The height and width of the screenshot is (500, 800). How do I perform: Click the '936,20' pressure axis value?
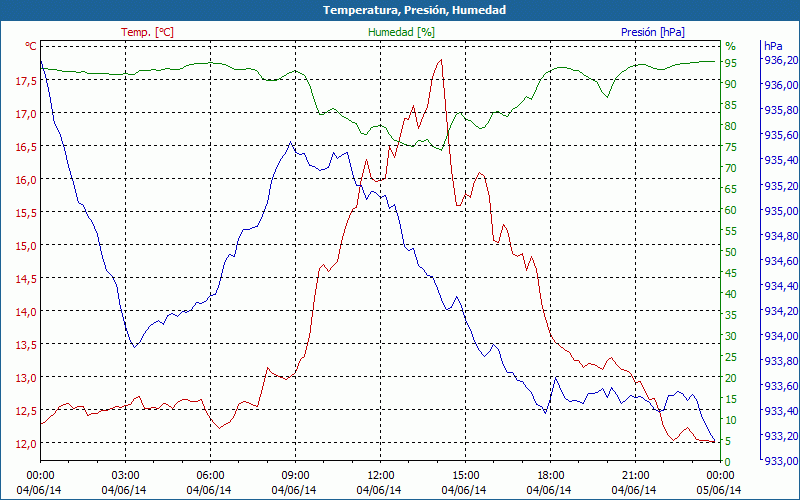780,60
